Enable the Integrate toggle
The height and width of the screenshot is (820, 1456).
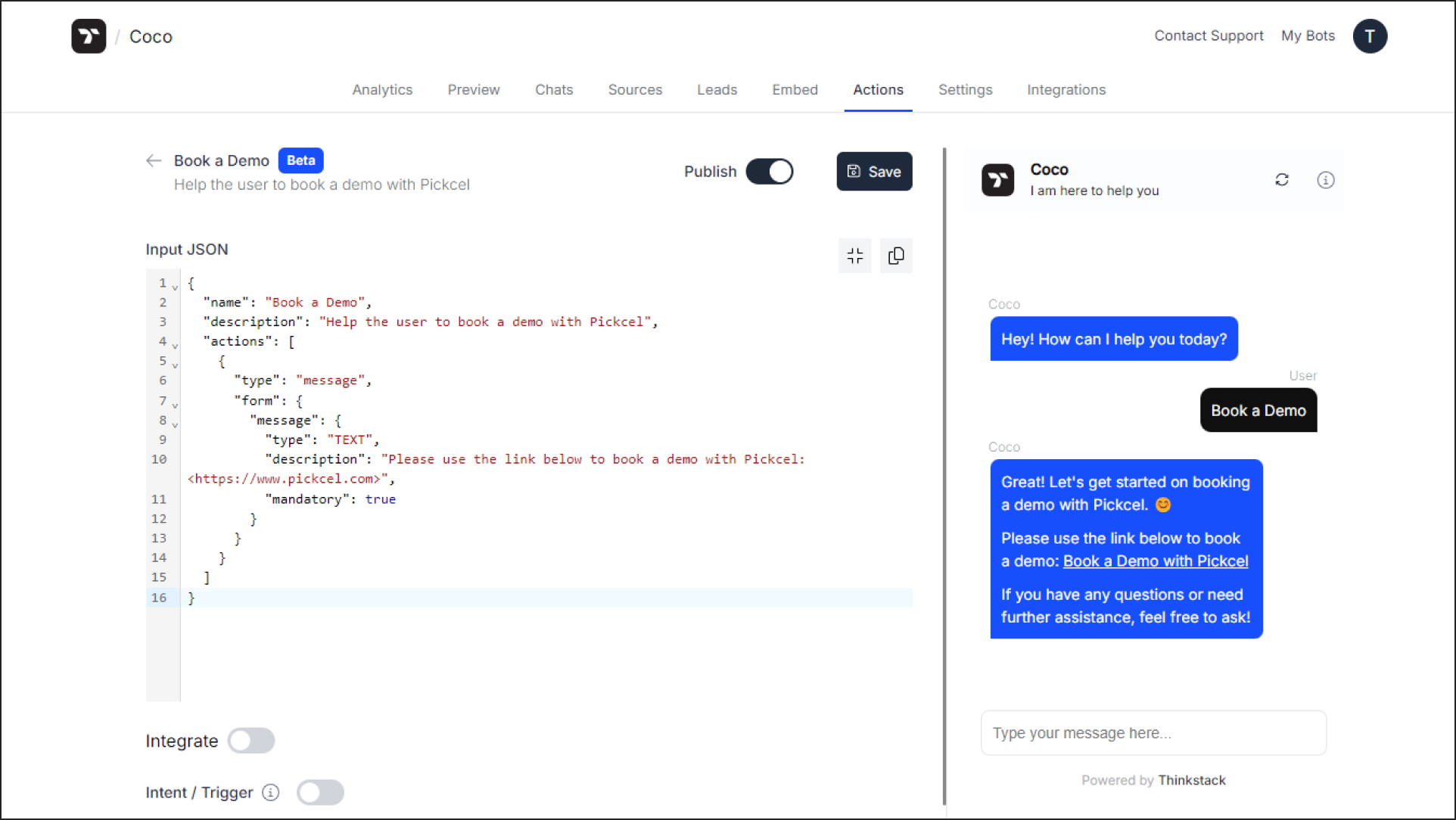click(x=251, y=741)
